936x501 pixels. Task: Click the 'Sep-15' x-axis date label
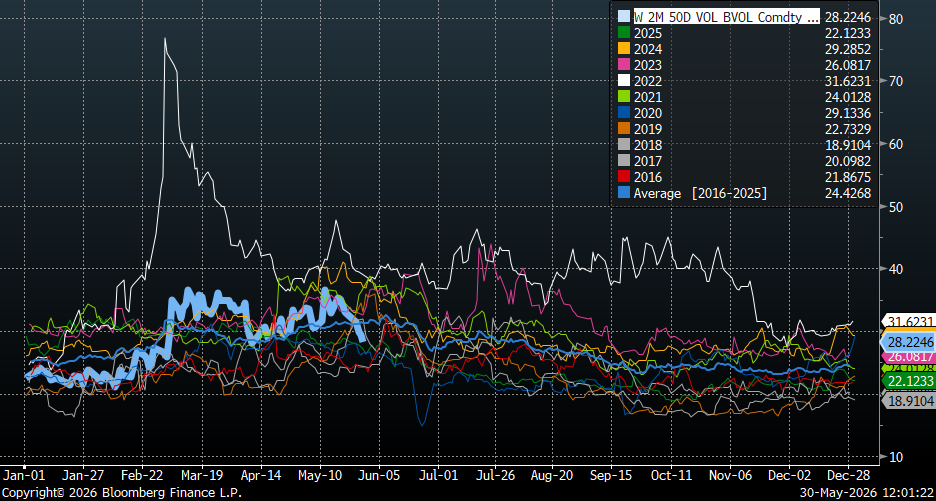click(x=611, y=476)
